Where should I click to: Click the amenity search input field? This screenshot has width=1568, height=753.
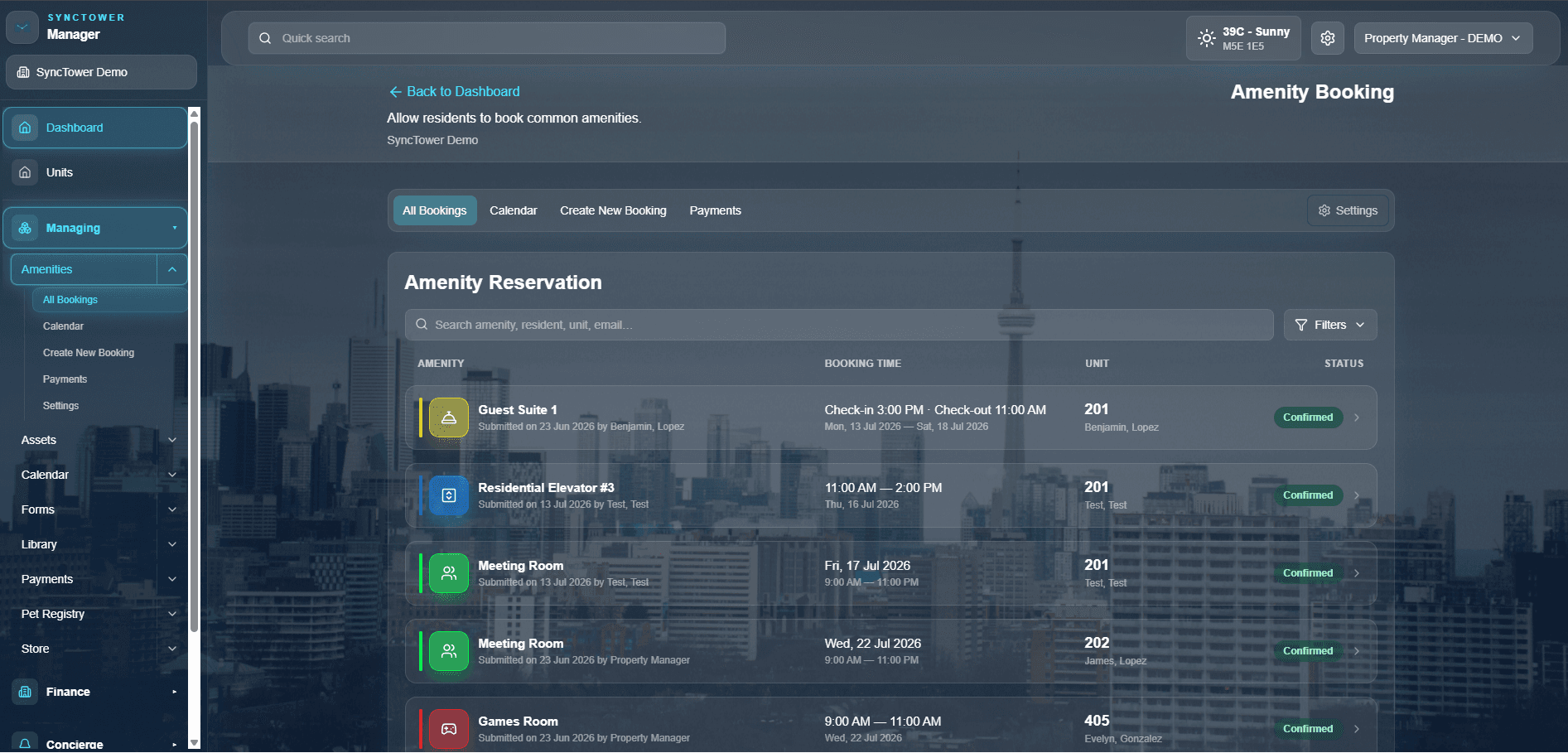[839, 325]
